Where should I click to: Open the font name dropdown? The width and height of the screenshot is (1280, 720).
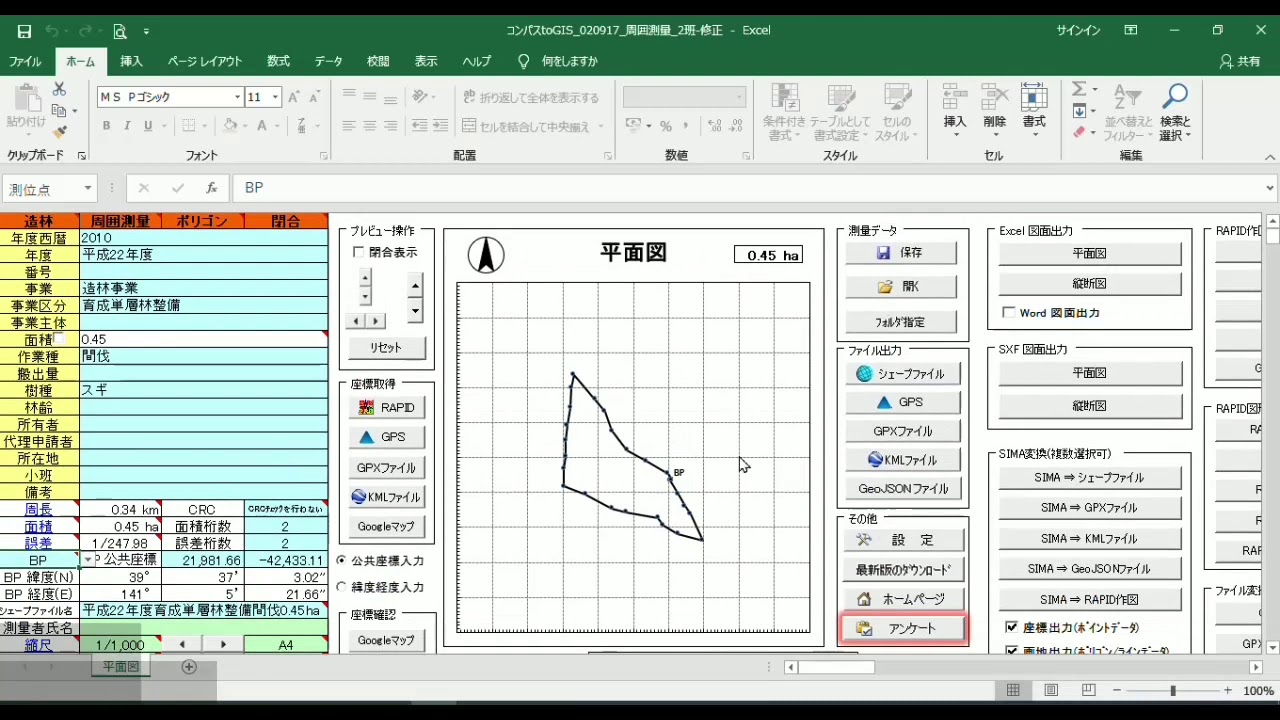(237, 97)
